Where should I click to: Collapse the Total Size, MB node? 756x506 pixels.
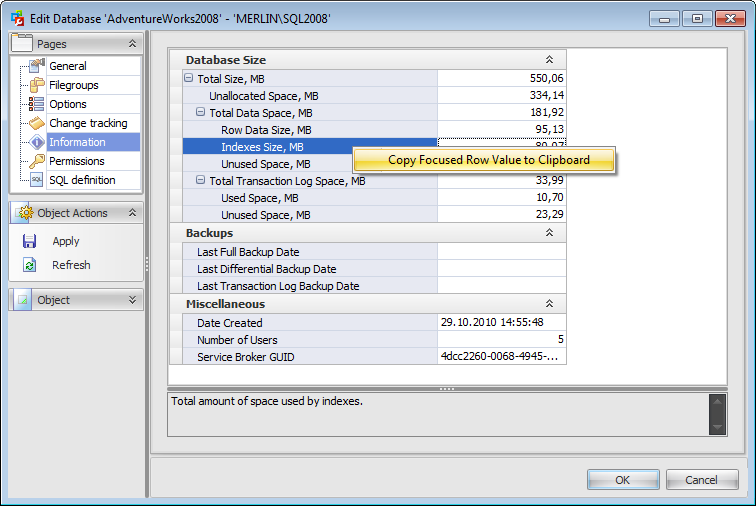pos(189,79)
